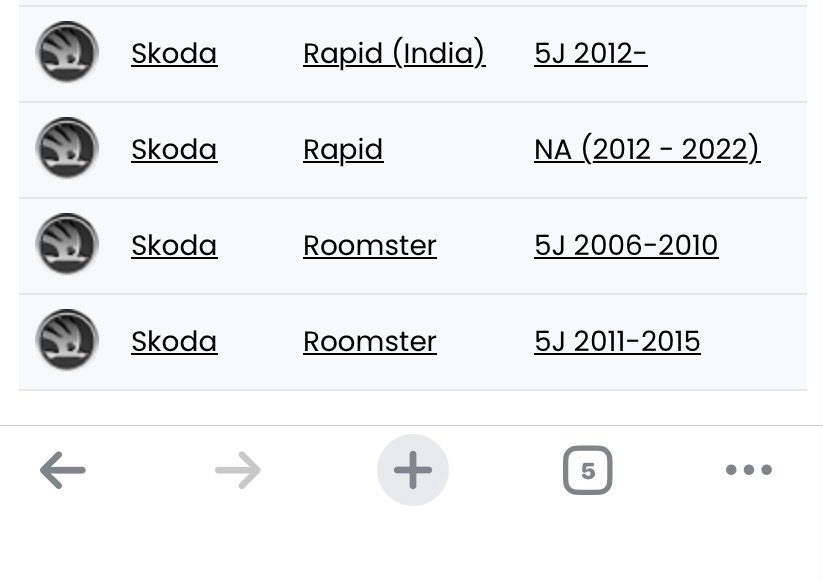Open the three-dot browser menu
823x580 pixels.
coord(749,470)
